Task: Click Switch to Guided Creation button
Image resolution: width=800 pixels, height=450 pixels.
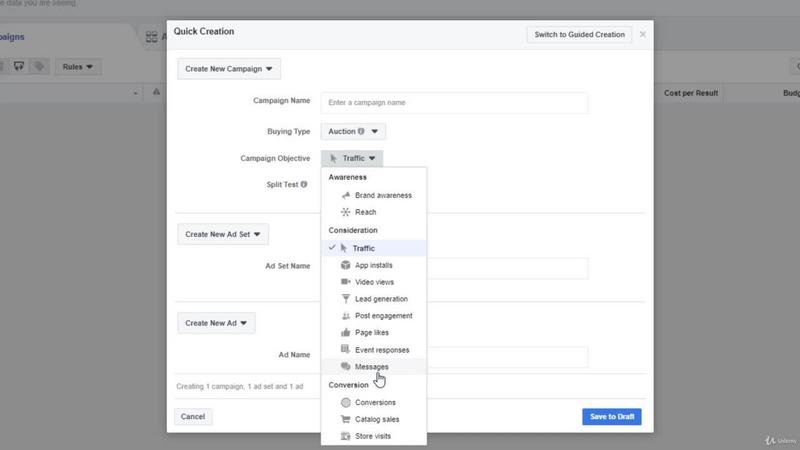Action: tap(579, 34)
